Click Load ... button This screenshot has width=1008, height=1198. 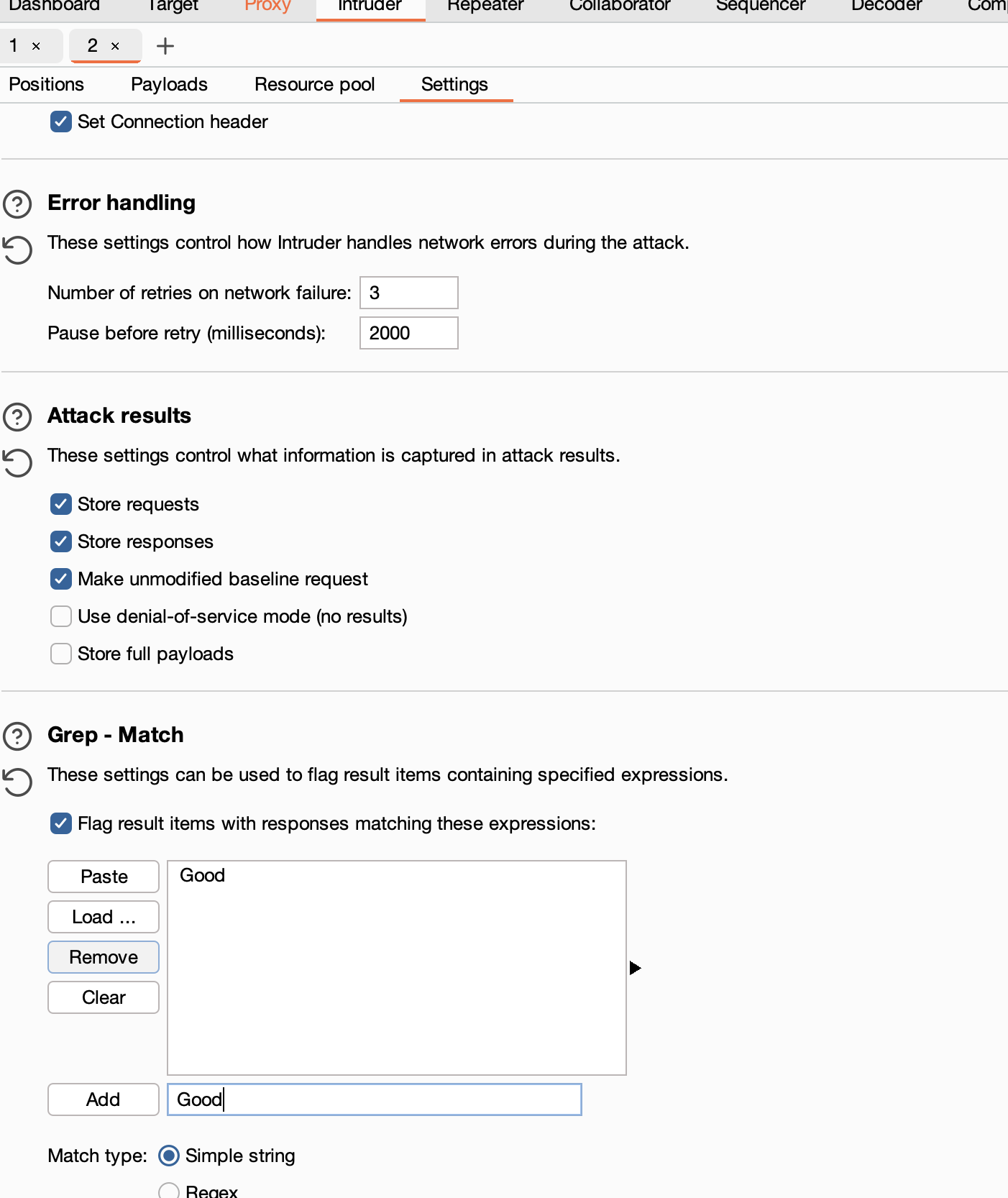[104, 917]
